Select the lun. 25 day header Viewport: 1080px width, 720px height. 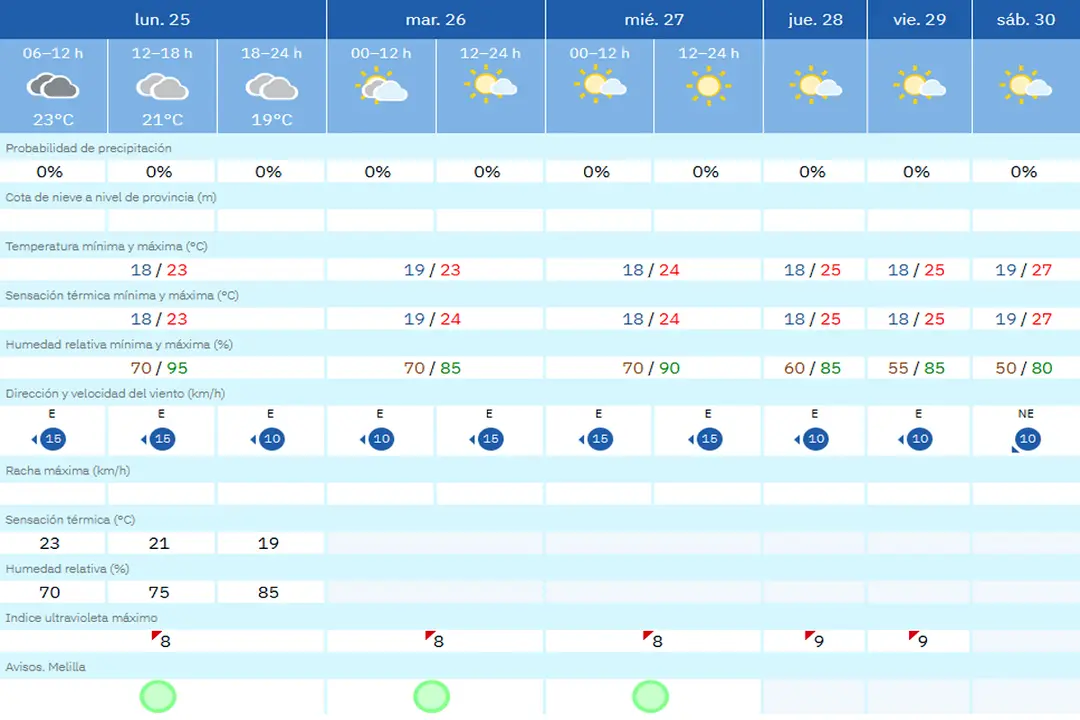(x=163, y=19)
